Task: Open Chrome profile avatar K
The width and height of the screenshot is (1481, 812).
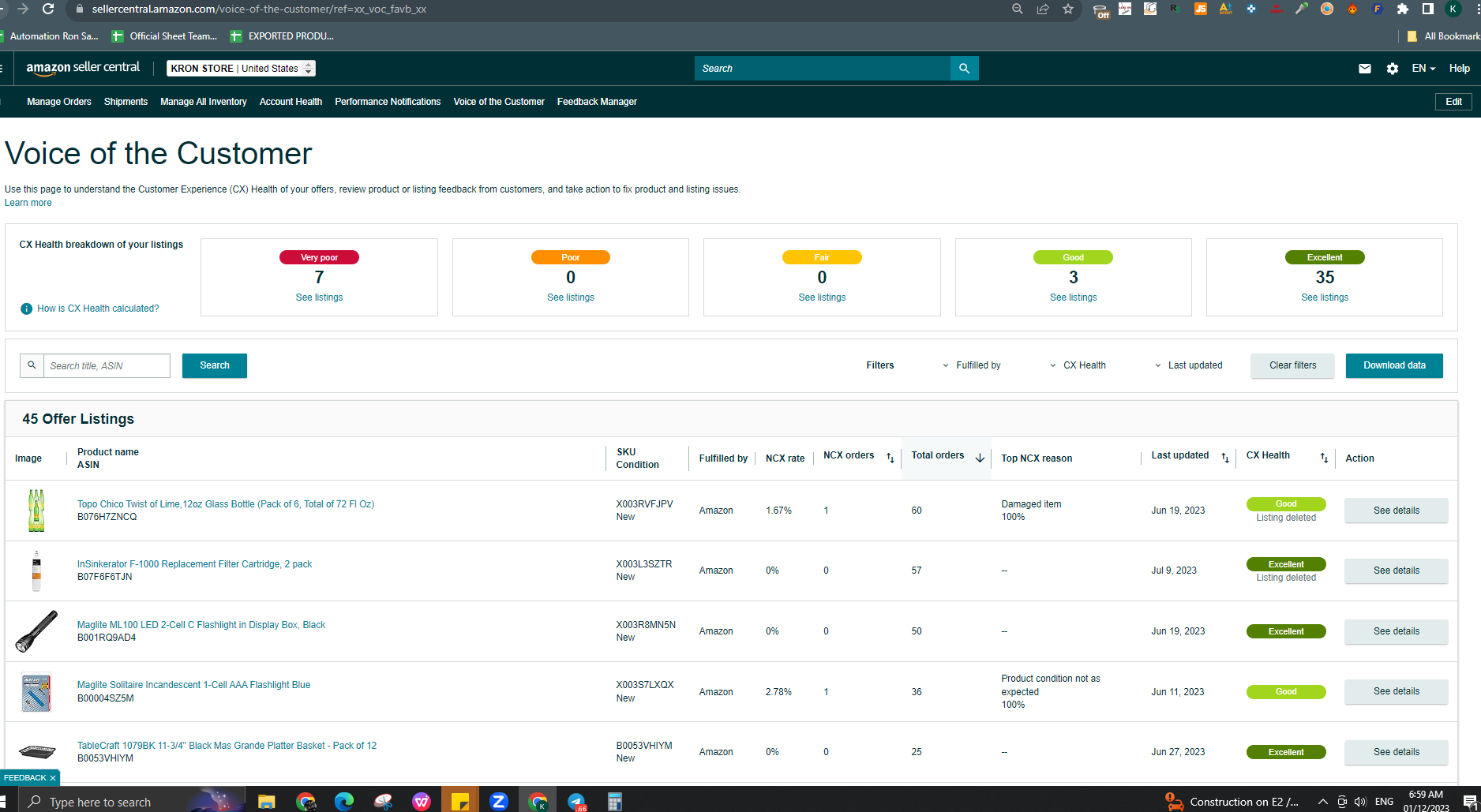Action: [x=1453, y=9]
